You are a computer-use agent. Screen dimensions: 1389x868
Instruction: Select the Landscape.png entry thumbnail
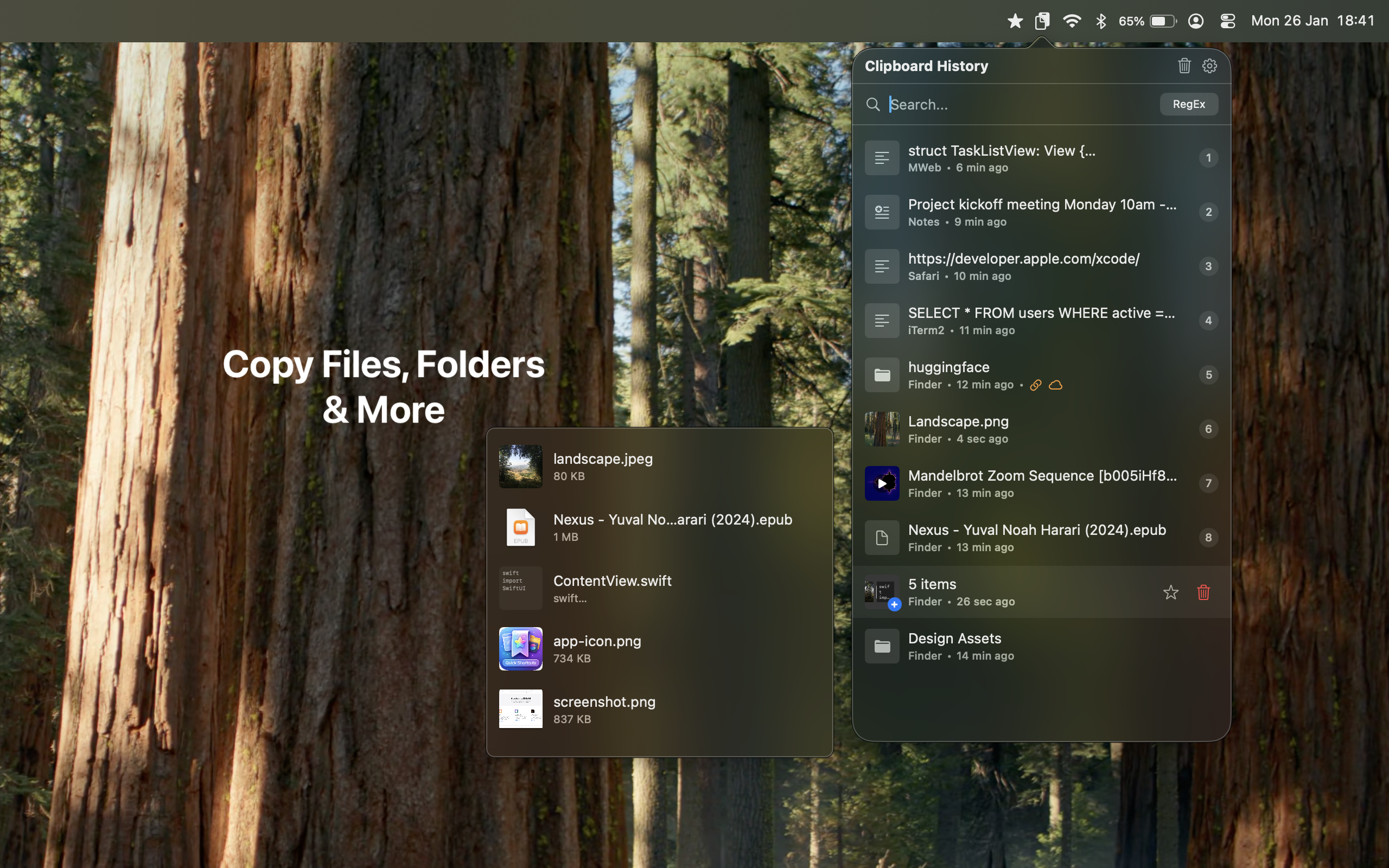pos(882,429)
